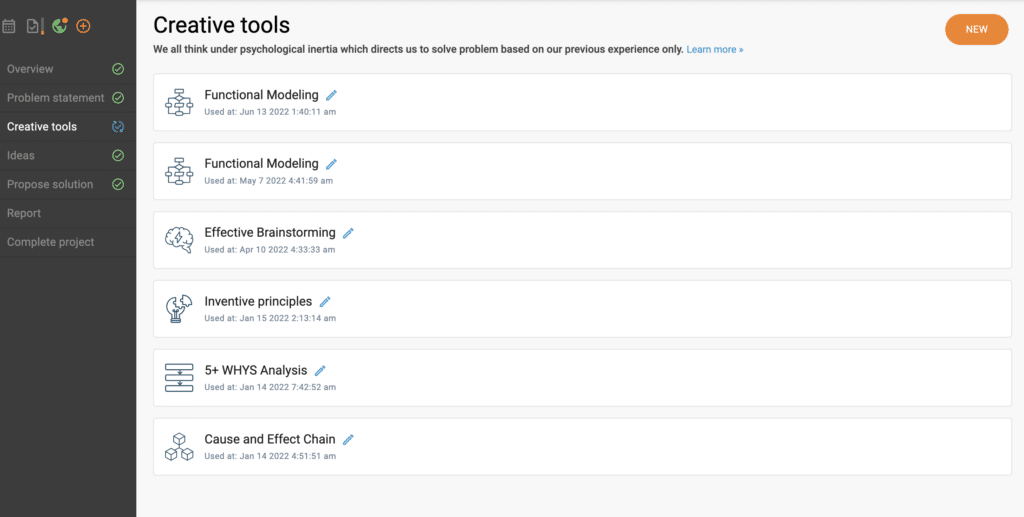
Task: Click the green check icon beside Ideas
Action: pos(118,155)
